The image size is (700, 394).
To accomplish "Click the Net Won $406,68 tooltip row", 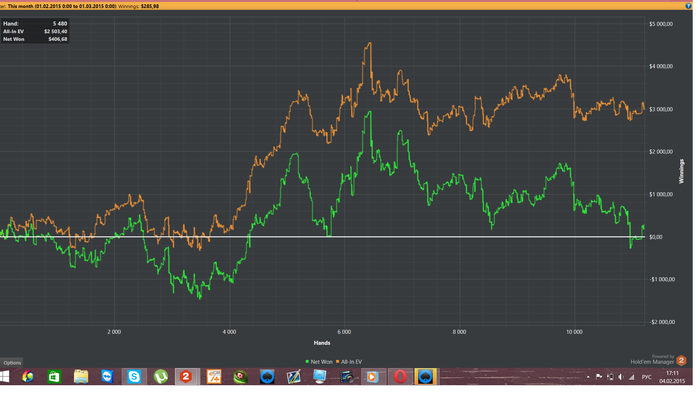I will [35, 39].
